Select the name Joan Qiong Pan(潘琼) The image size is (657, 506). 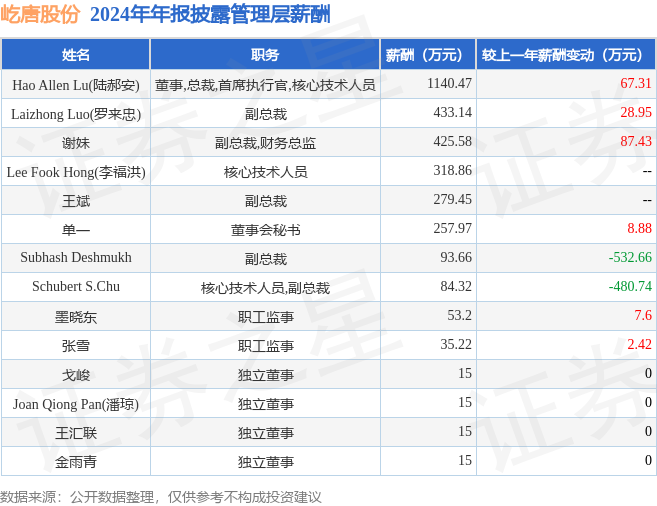pyautogui.click(x=76, y=404)
